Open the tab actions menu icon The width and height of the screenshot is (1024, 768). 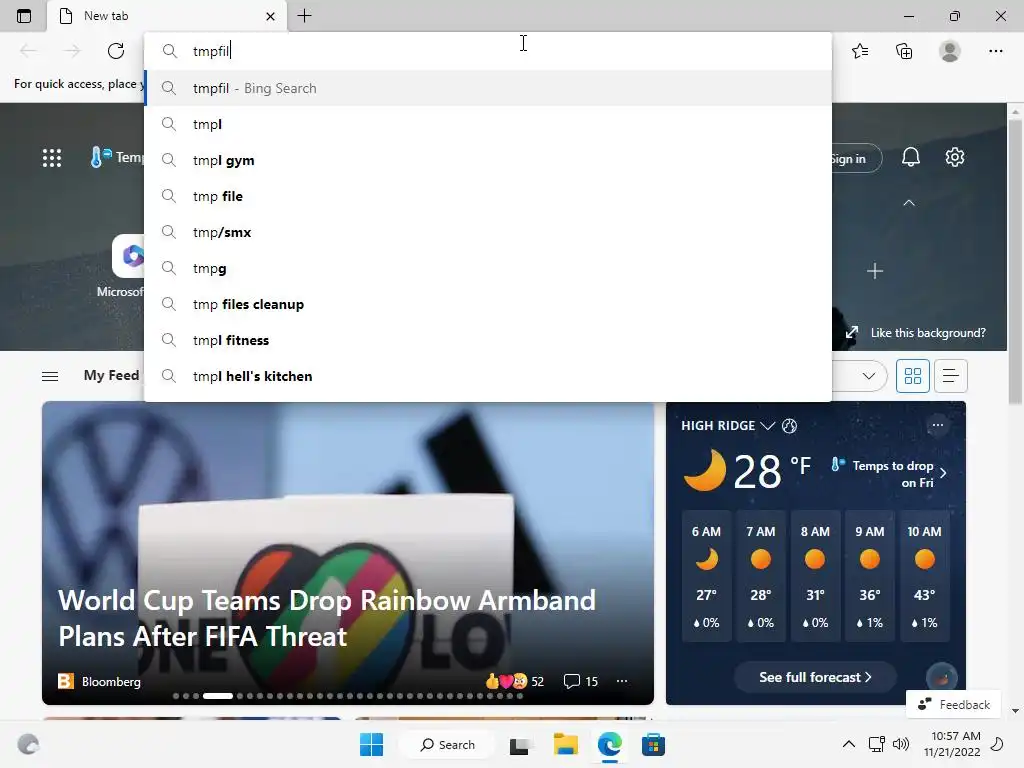click(x=24, y=16)
